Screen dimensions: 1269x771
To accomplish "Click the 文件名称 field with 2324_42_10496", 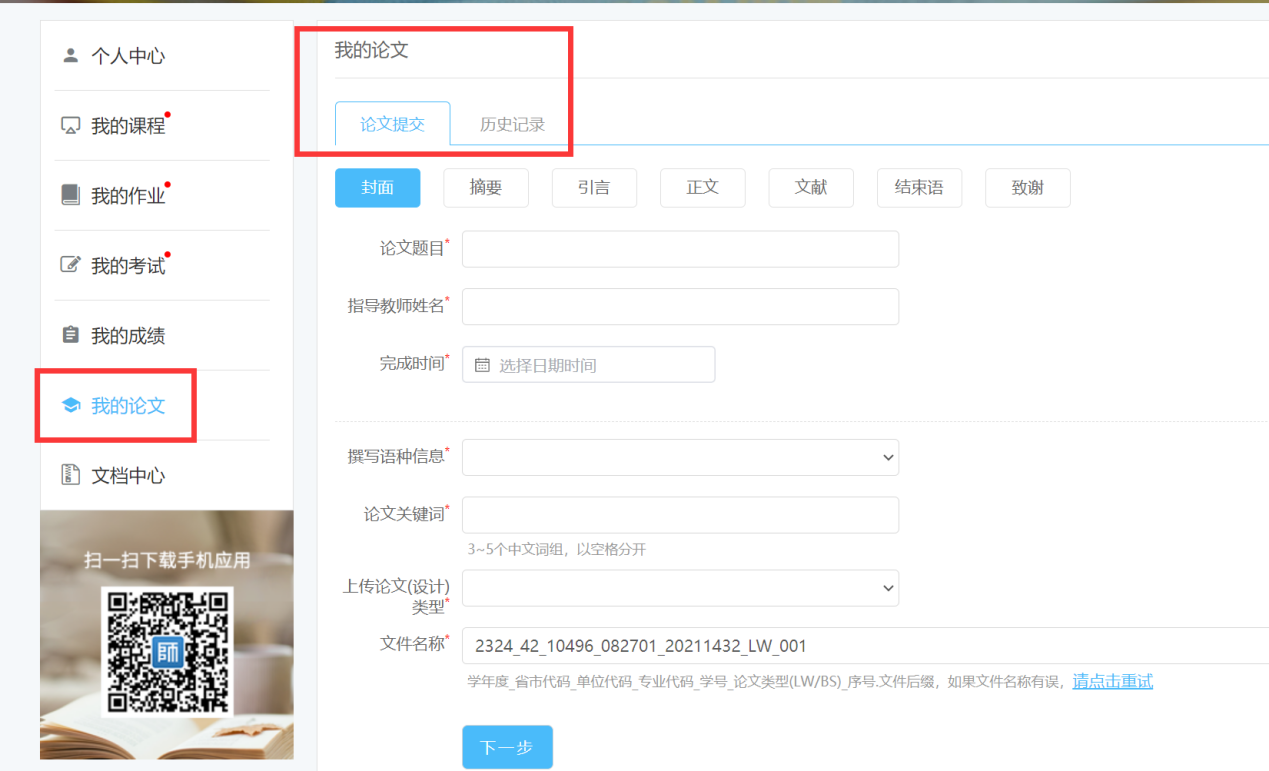I will point(865,645).
